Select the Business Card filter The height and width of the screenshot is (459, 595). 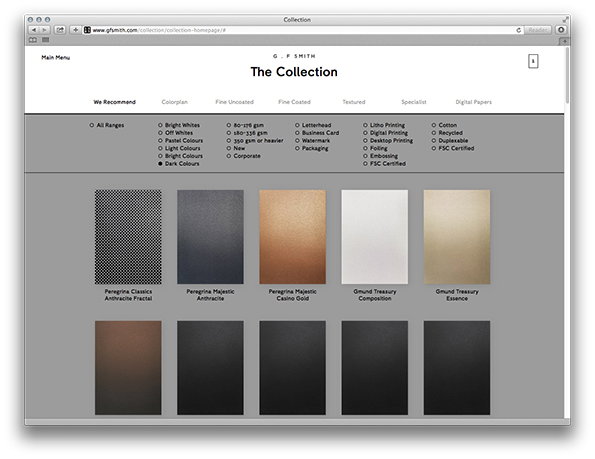pyautogui.click(x=317, y=133)
